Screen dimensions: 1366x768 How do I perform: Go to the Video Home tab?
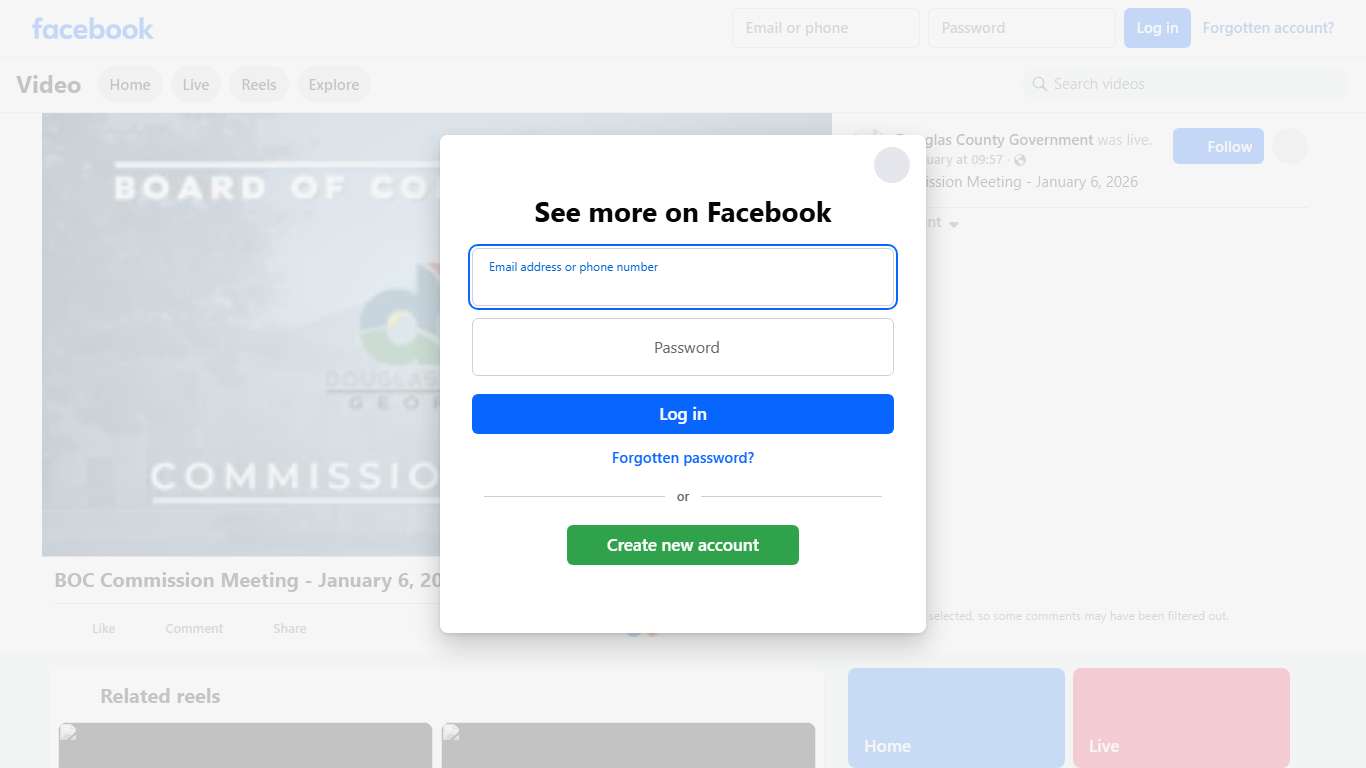click(x=130, y=85)
